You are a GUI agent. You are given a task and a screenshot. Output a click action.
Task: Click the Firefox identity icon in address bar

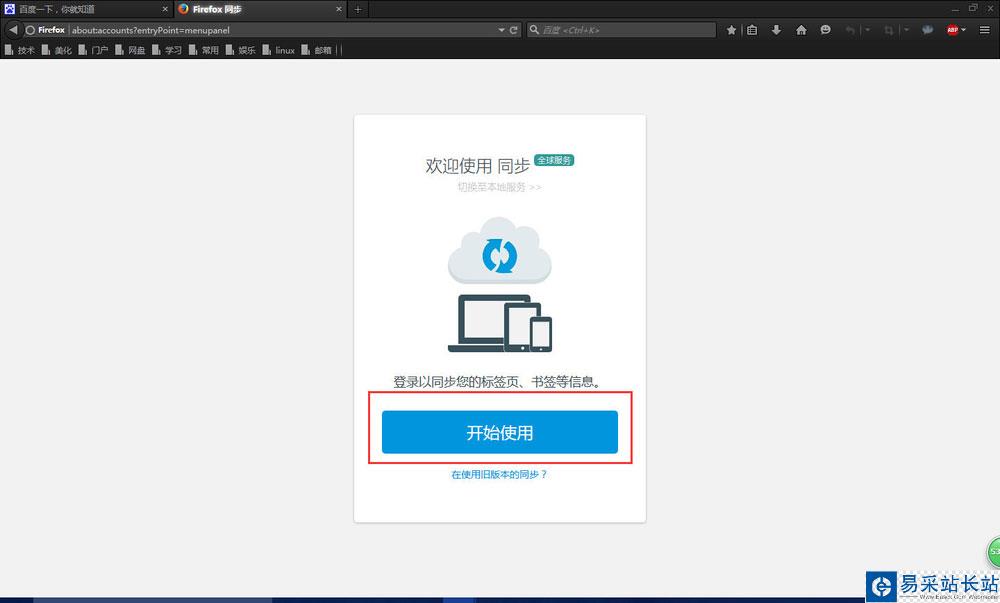coord(45,30)
